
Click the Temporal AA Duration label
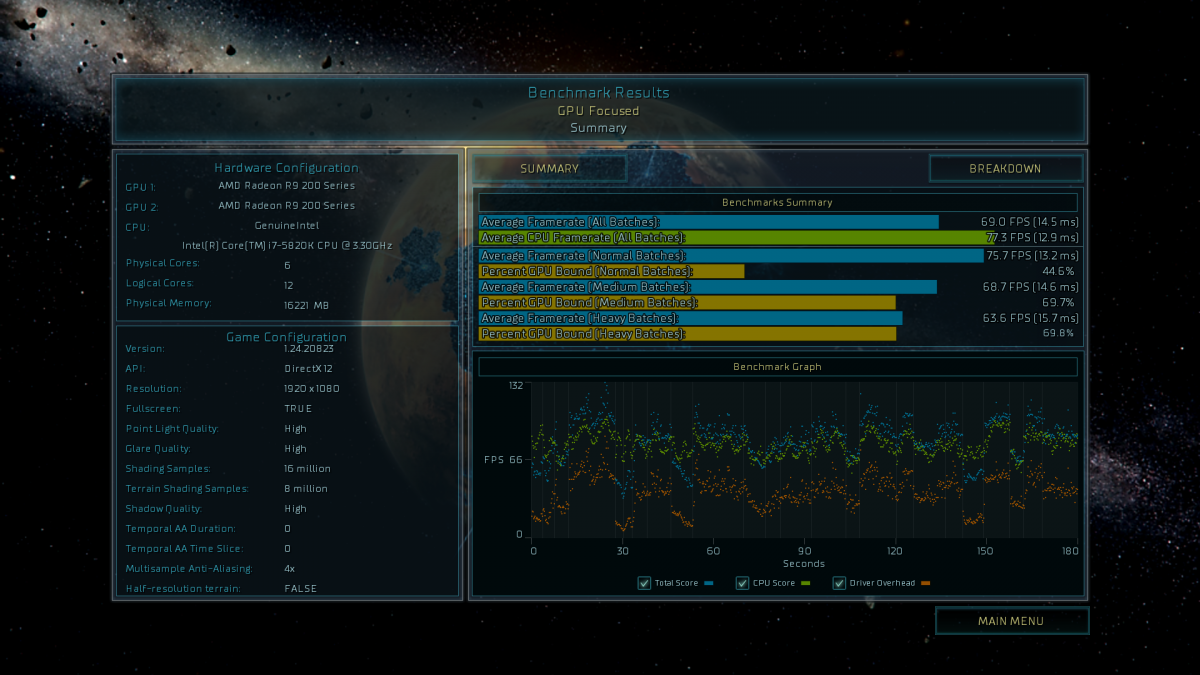coord(180,529)
